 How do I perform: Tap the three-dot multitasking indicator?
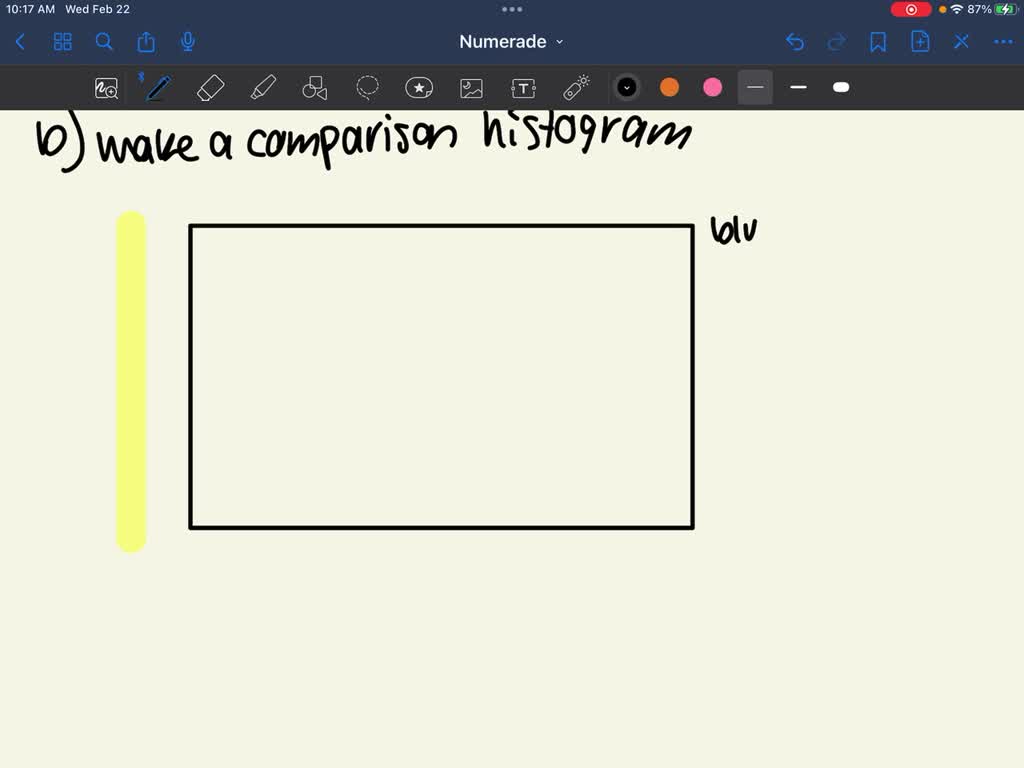point(512,9)
